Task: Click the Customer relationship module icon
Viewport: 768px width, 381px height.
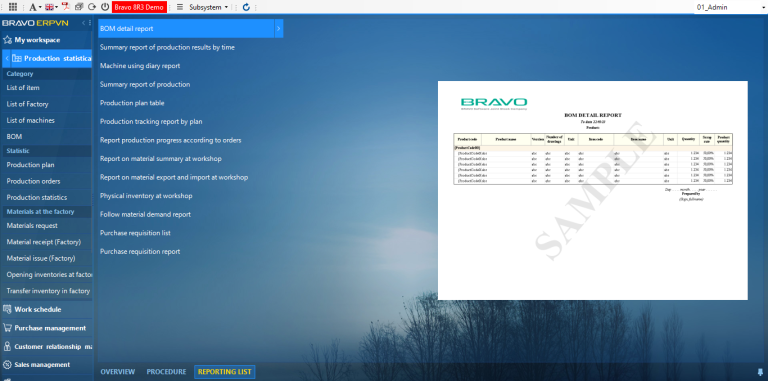Action: coord(7,347)
